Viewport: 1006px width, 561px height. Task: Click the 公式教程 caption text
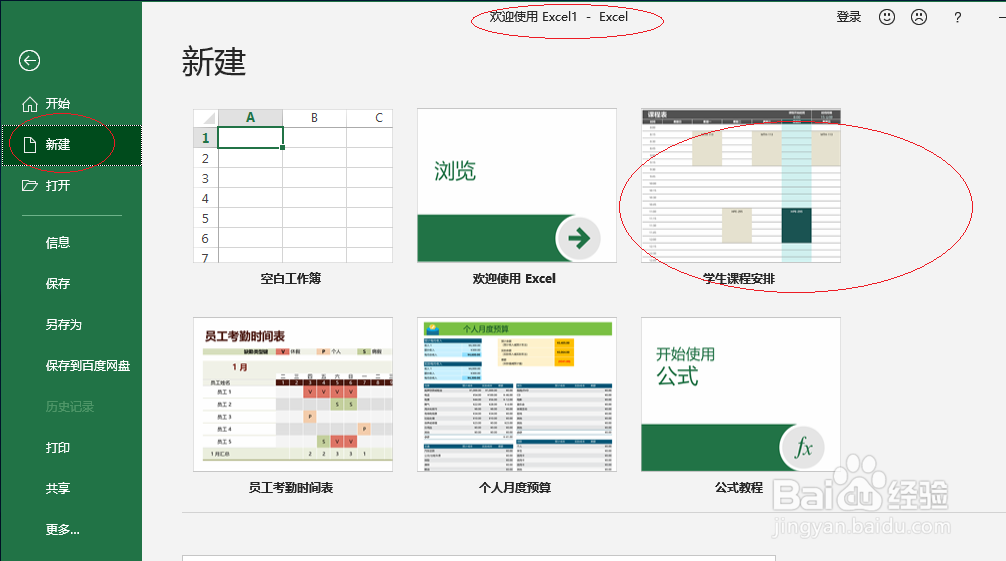coord(739,488)
